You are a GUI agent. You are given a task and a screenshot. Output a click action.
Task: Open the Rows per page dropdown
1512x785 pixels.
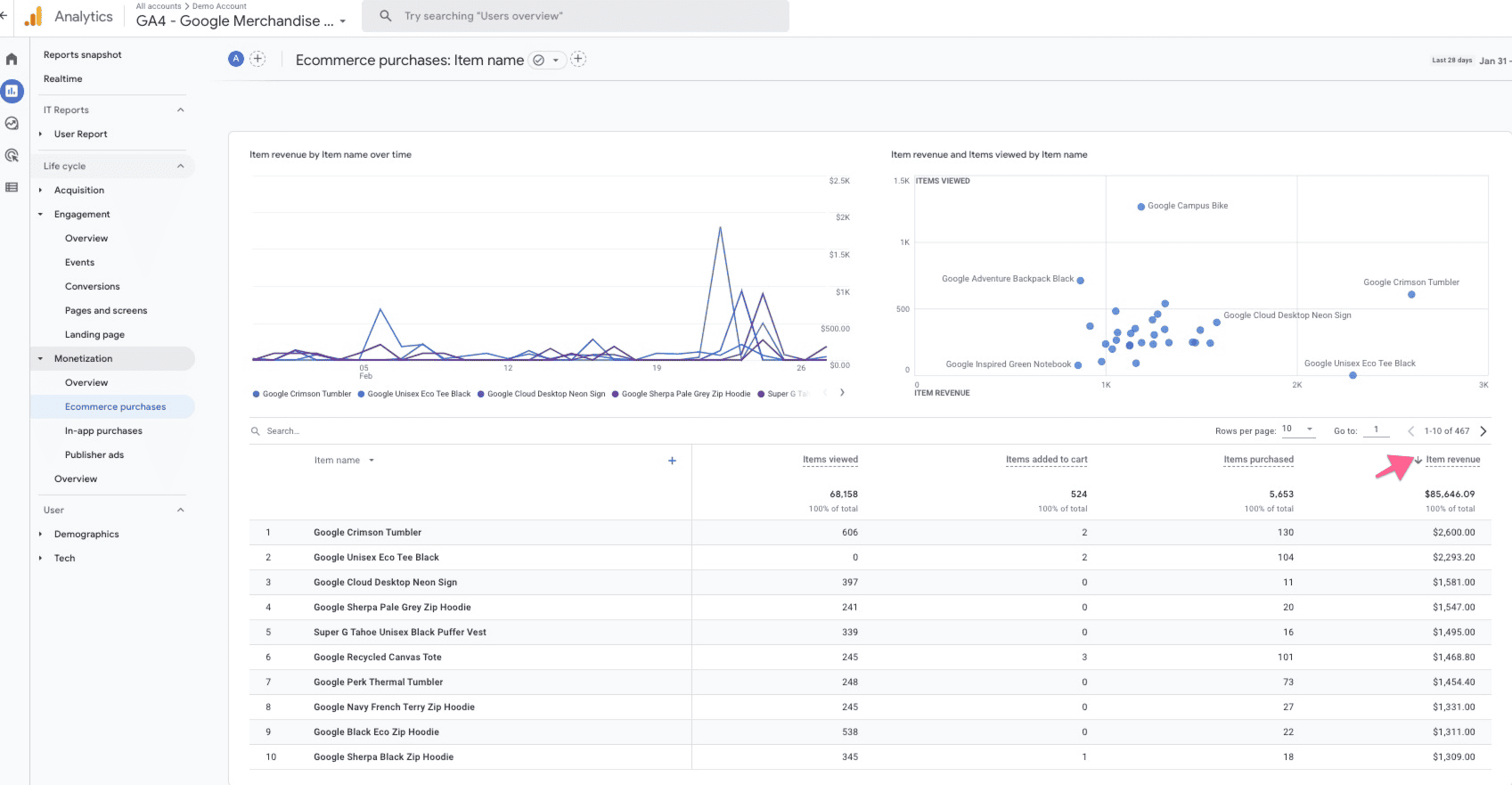(1298, 429)
